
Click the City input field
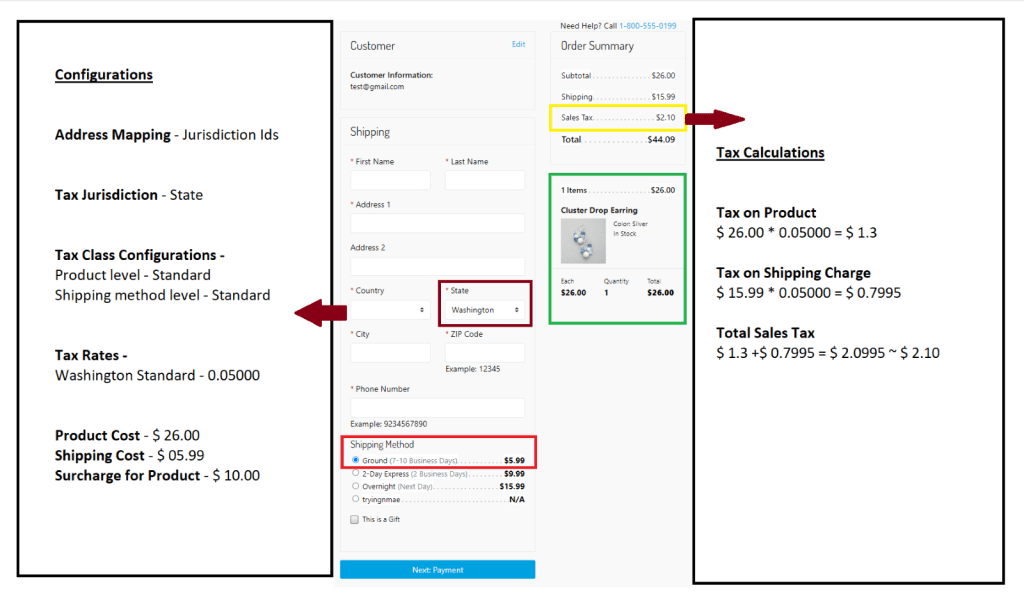point(390,353)
